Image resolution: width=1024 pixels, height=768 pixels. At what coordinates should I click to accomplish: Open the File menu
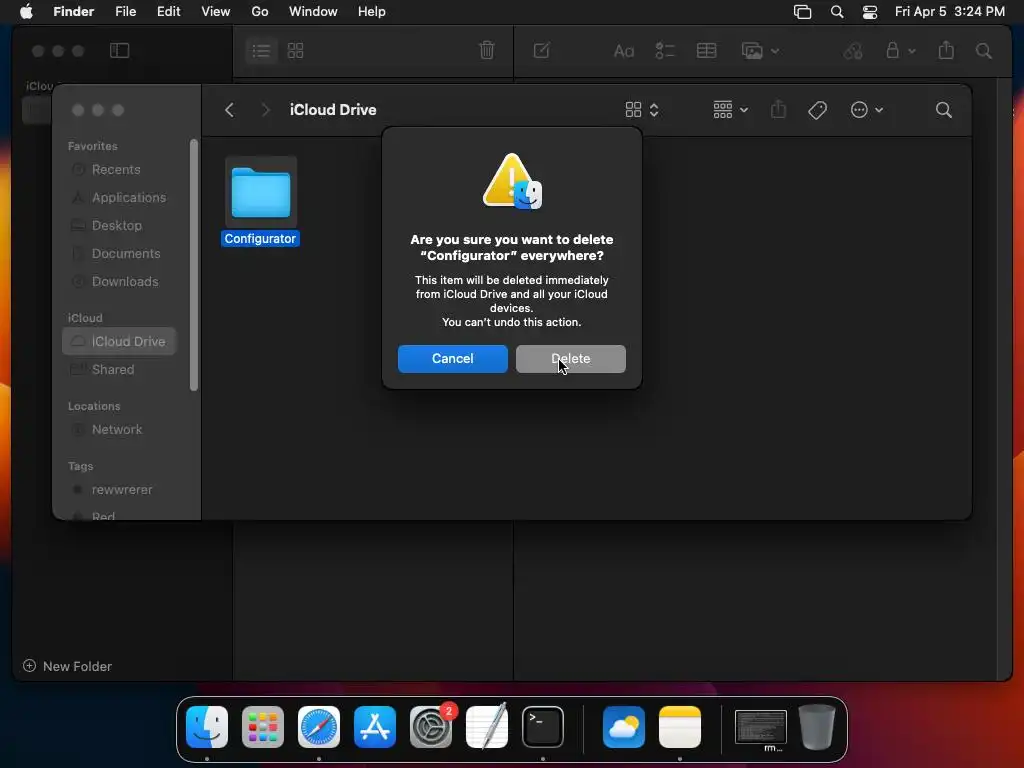click(125, 12)
